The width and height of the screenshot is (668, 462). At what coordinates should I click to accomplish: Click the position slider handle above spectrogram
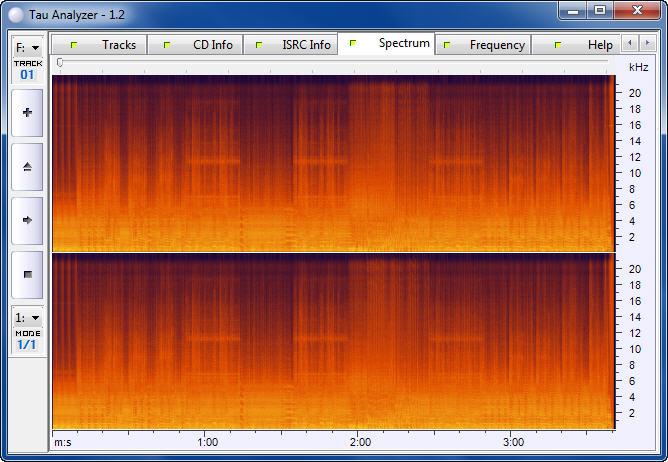(60, 63)
